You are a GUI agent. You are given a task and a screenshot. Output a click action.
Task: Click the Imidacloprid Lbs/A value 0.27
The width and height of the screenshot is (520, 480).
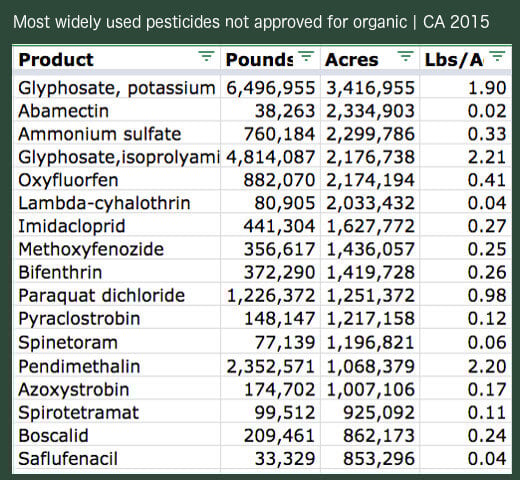coord(487,226)
